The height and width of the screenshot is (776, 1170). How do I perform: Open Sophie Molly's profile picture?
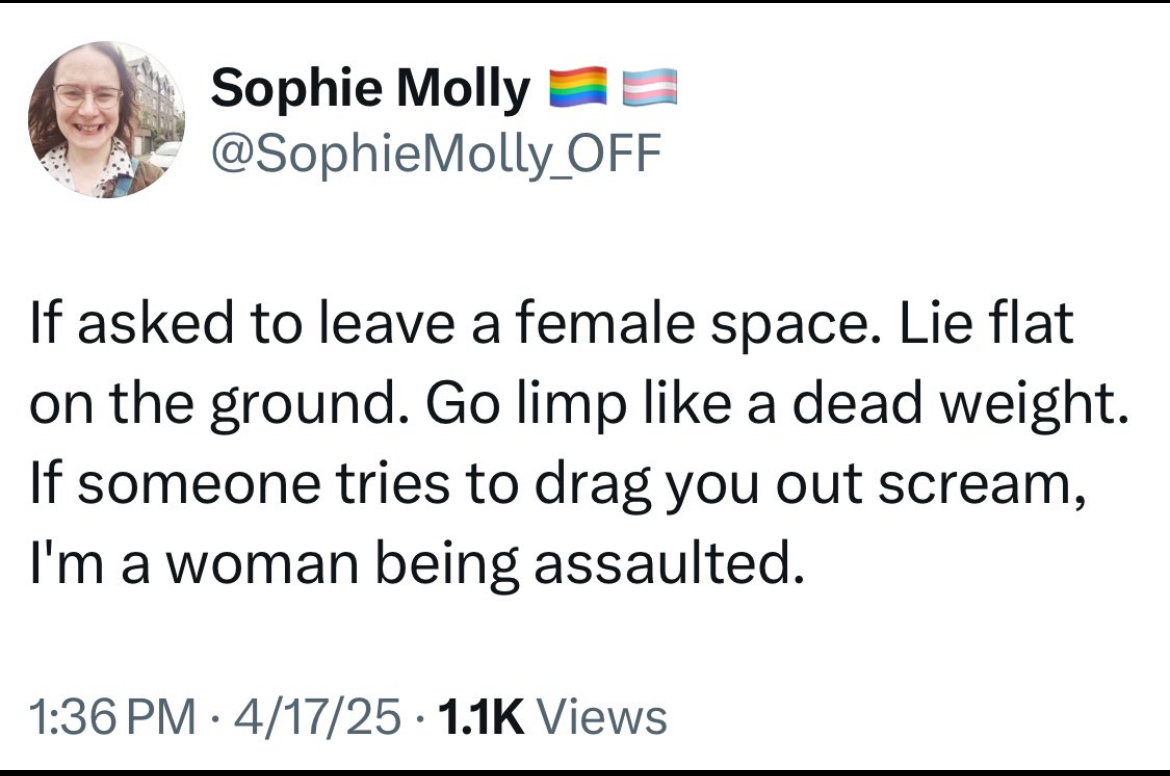point(107,119)
